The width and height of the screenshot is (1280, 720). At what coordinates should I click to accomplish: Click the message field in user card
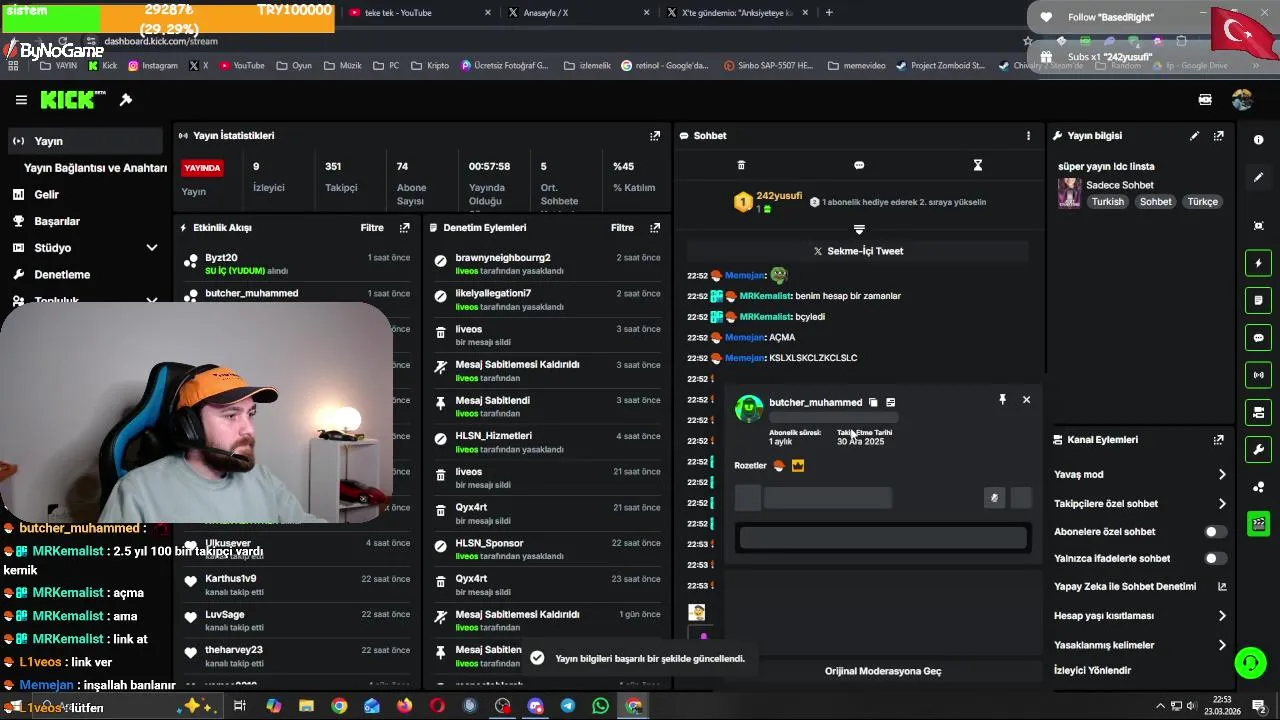pos(883,538)
